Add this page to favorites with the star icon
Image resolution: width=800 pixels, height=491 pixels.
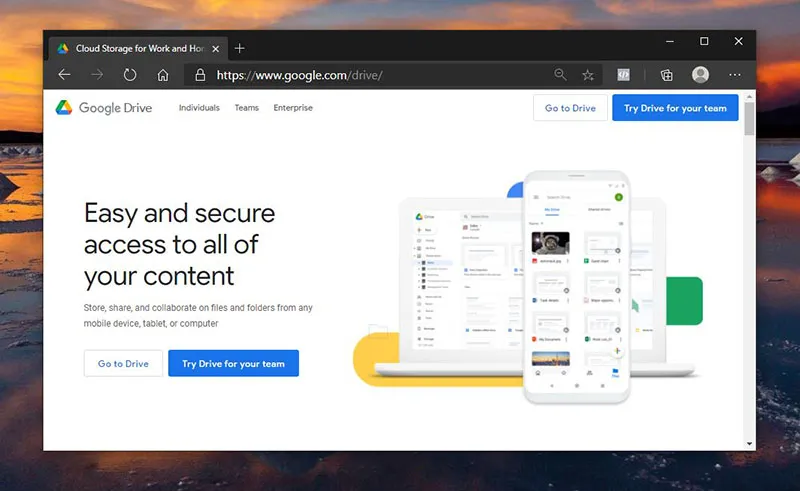(x=588, y=75)
